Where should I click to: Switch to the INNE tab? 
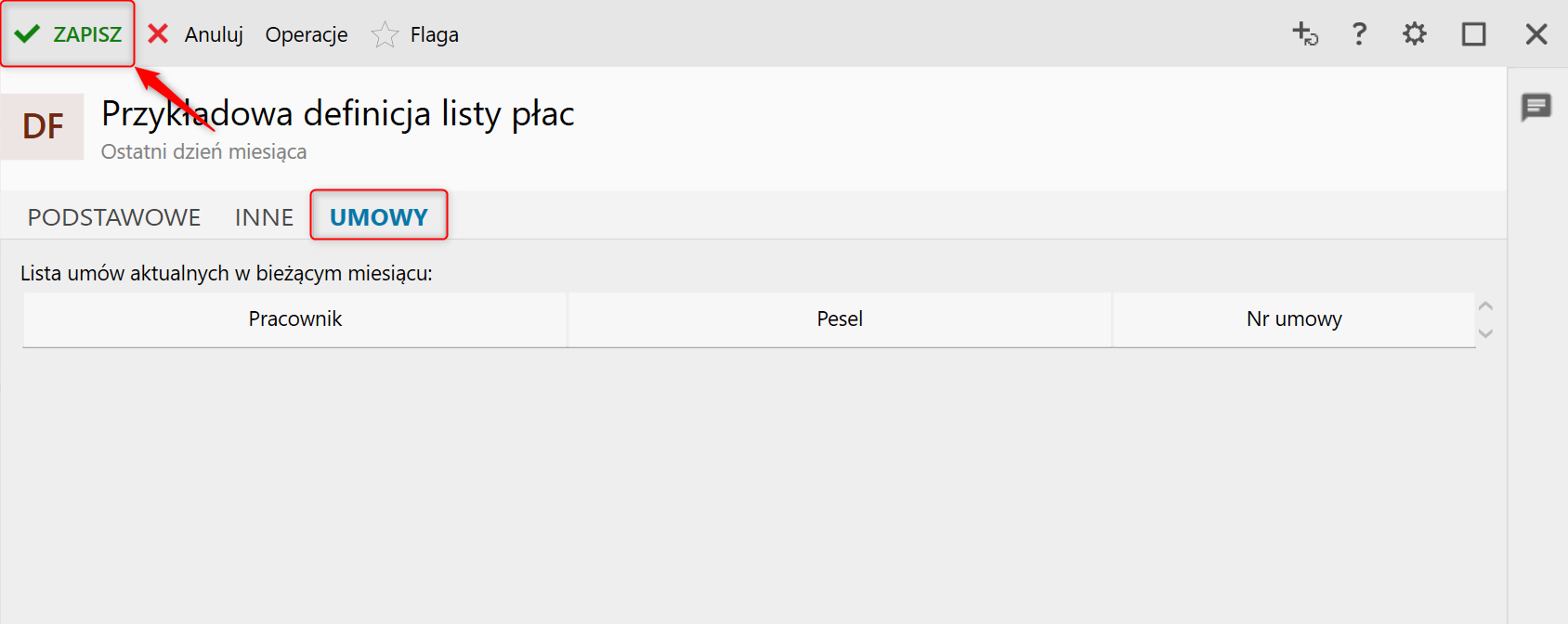265,217
